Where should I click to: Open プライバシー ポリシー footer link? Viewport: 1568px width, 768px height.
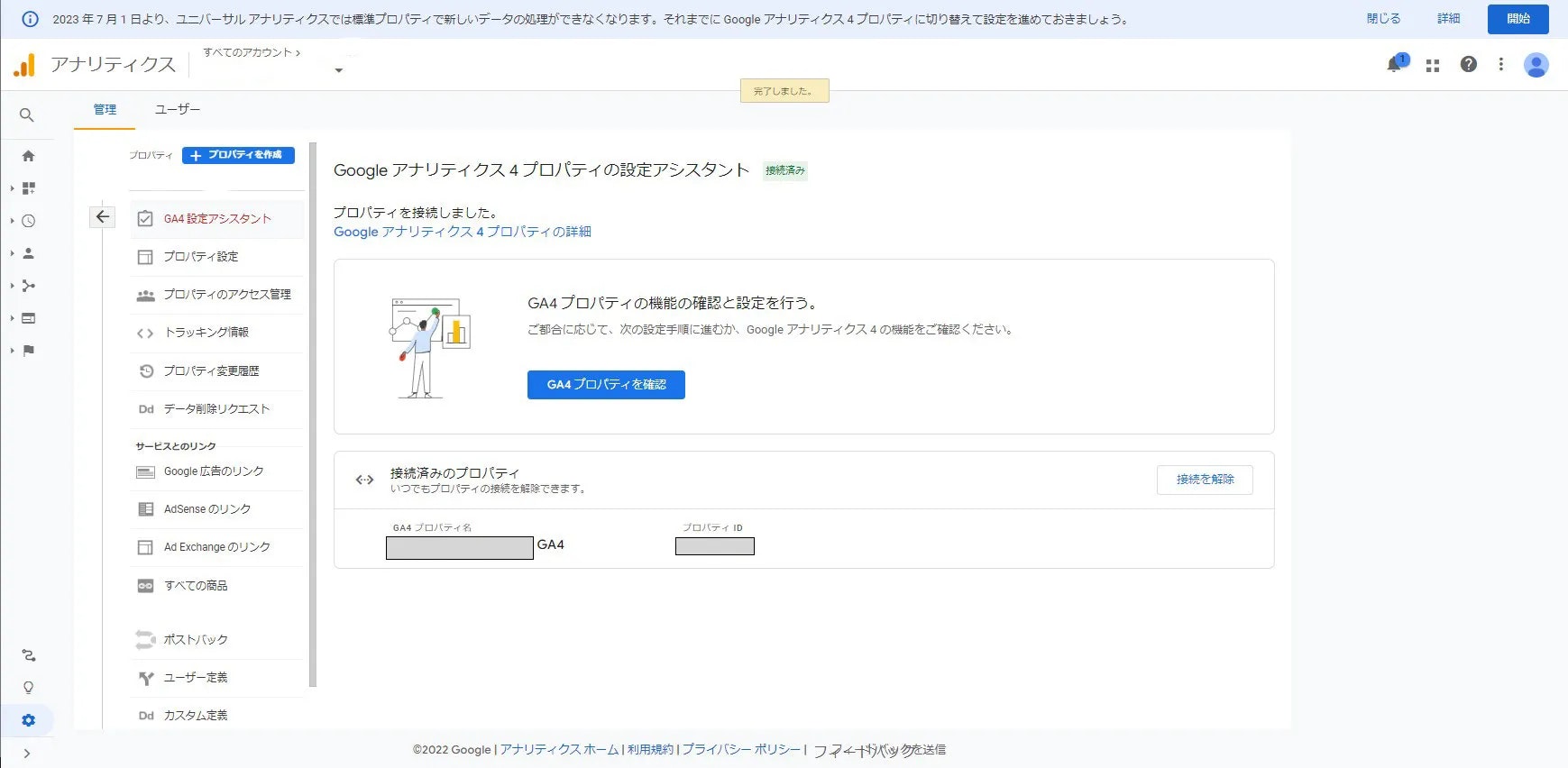click(x=741, y=750)
